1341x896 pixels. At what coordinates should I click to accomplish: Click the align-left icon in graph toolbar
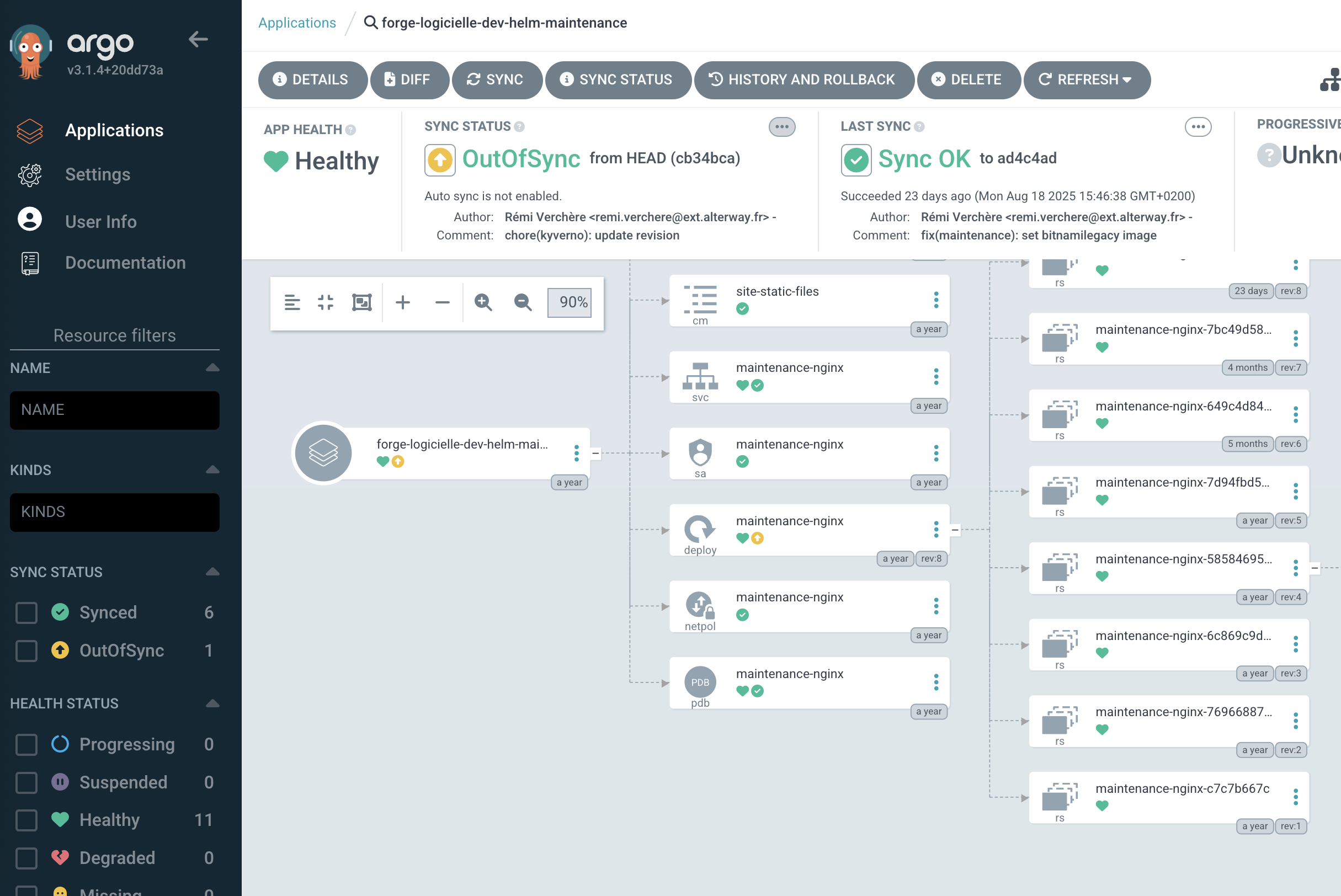[292, 302]
